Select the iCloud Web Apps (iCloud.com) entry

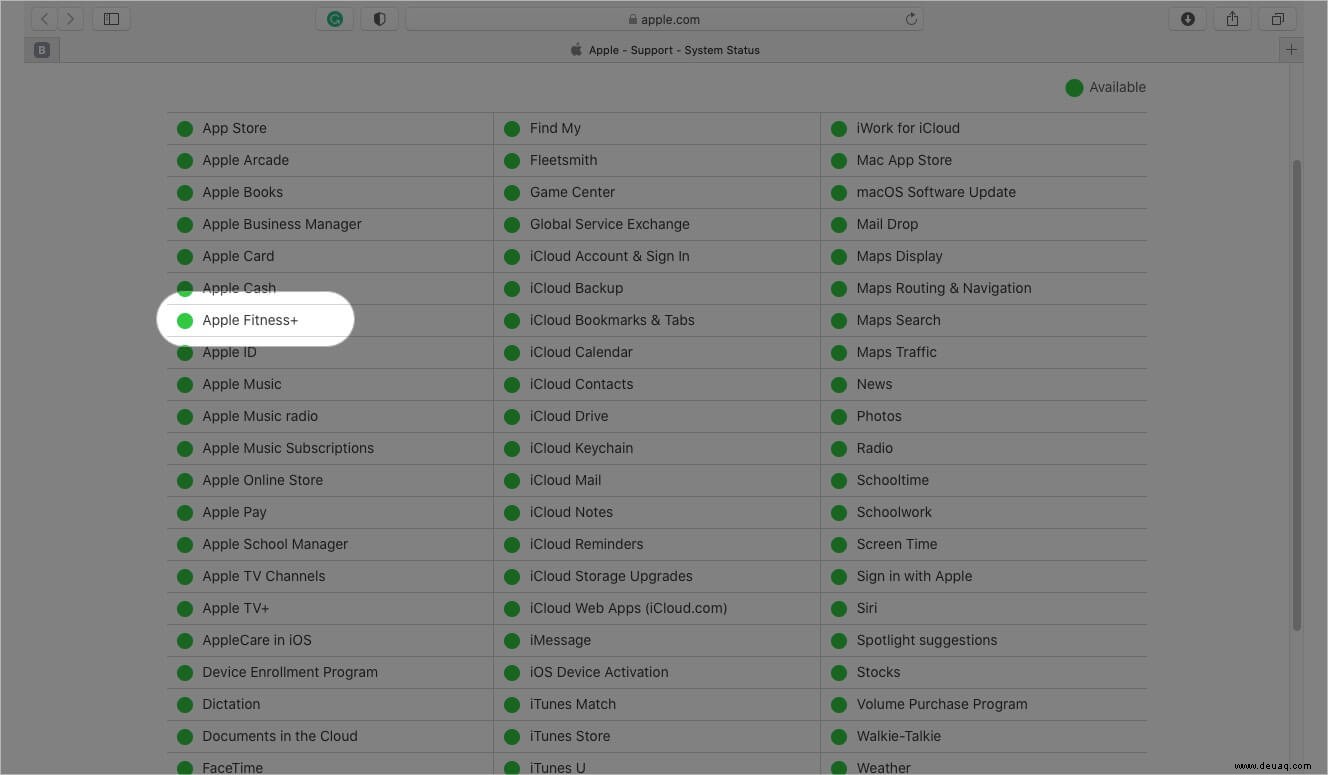coord(628,608)
